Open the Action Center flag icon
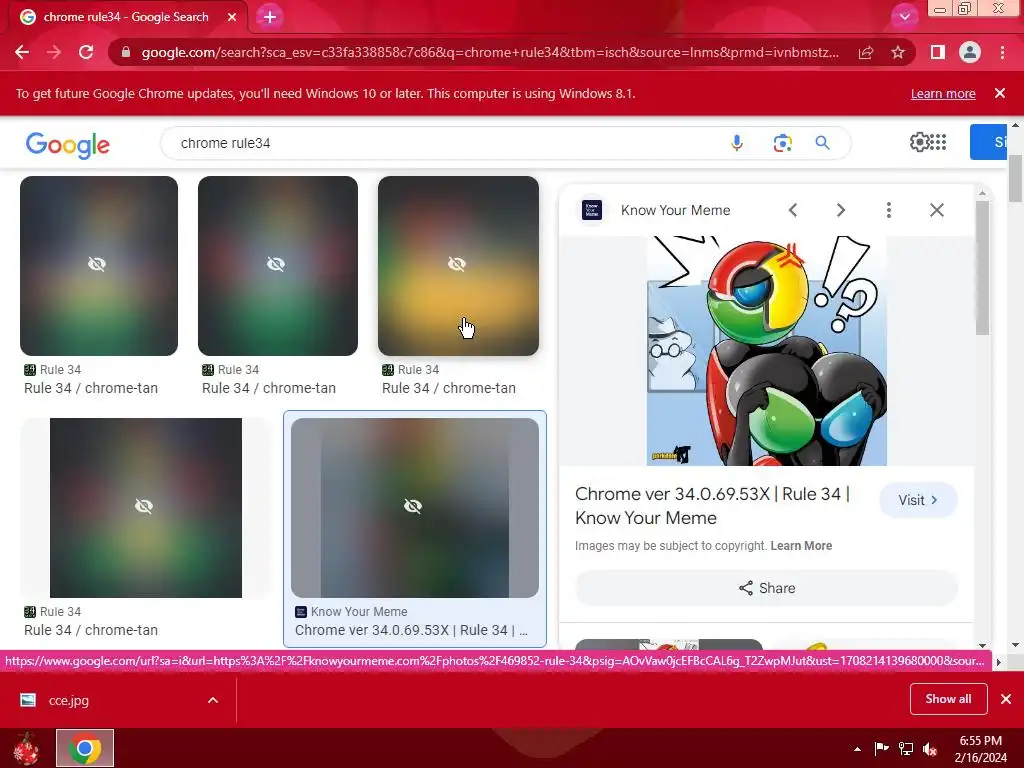1024x768 pixels. (x=881, y=749)
